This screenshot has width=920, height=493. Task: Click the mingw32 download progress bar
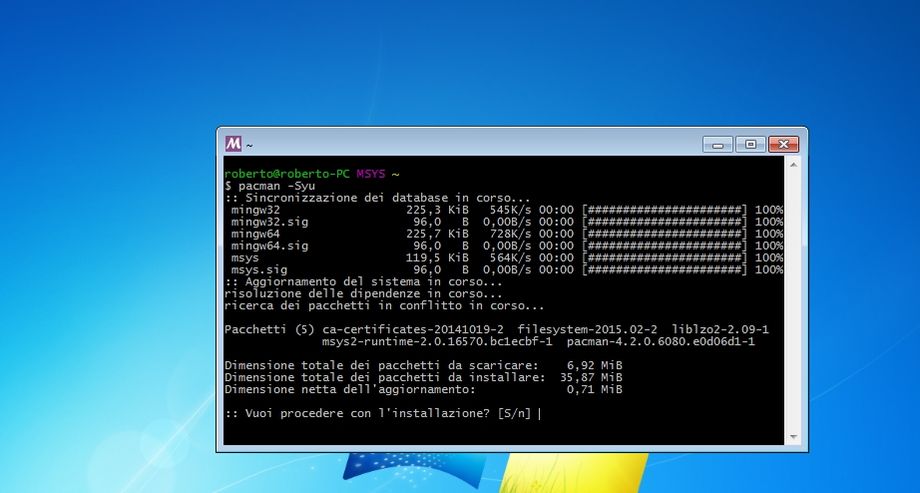(665, 210)
